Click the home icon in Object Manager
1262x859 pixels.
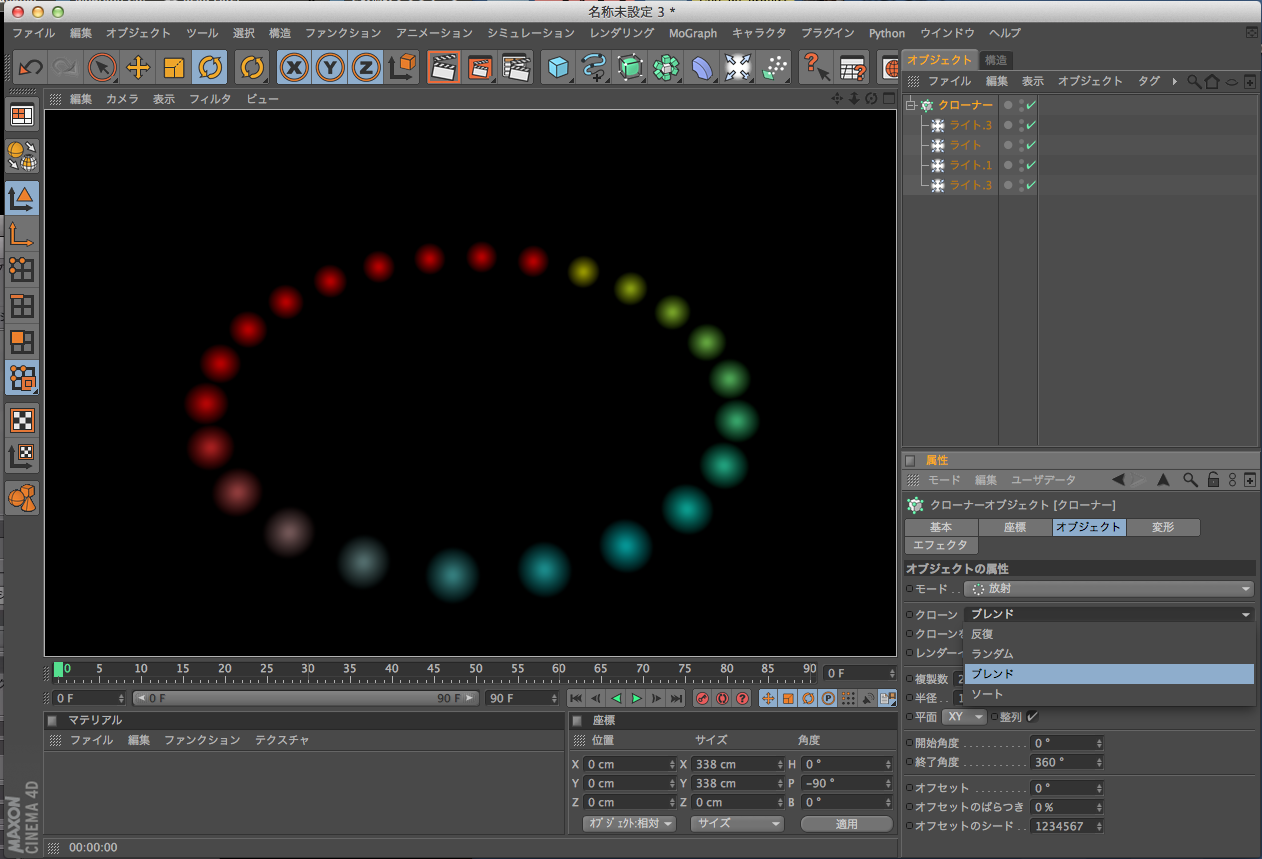click(x=1212, y=81)
